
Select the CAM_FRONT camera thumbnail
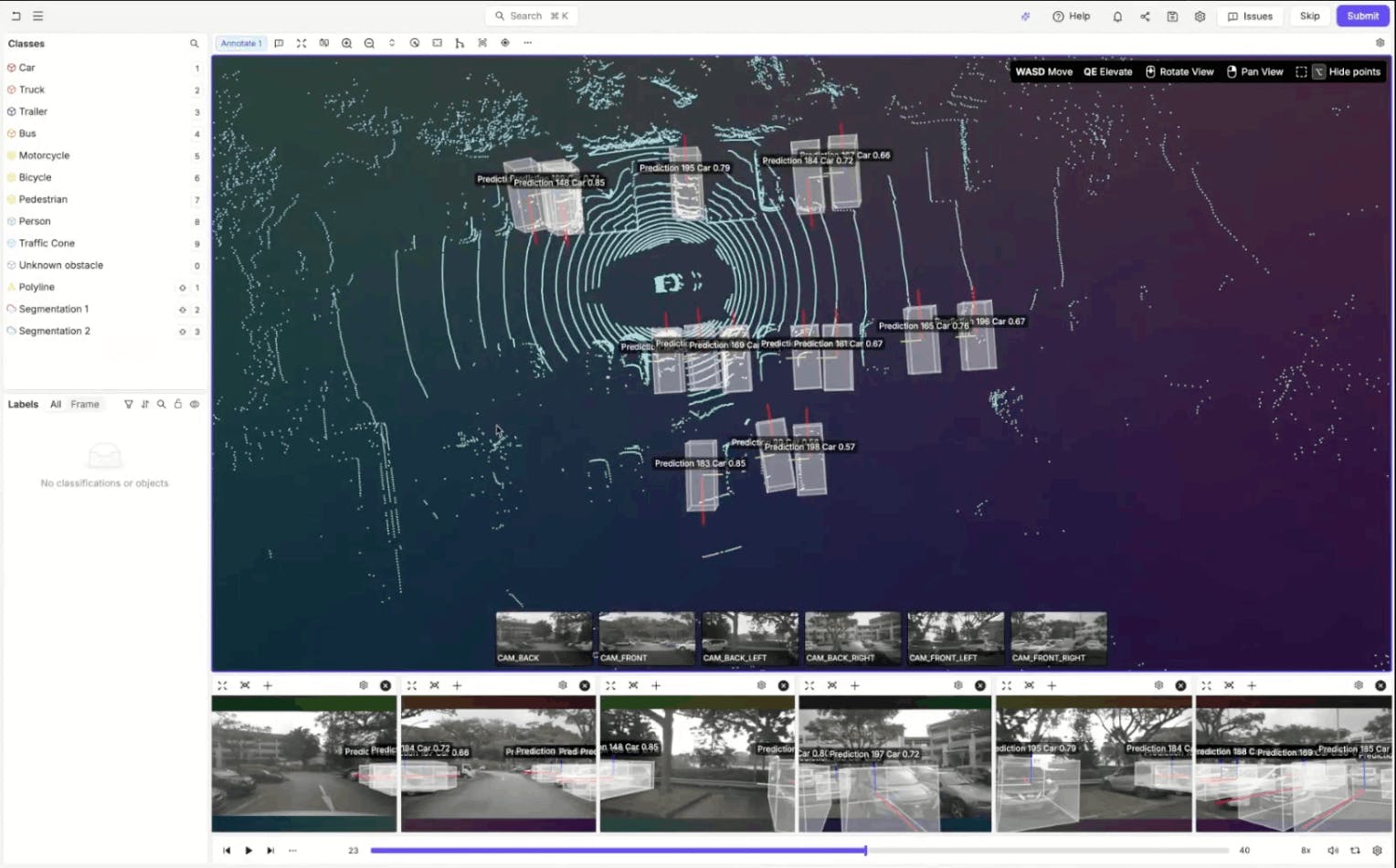pyautogui.click(x=646, y=637)
